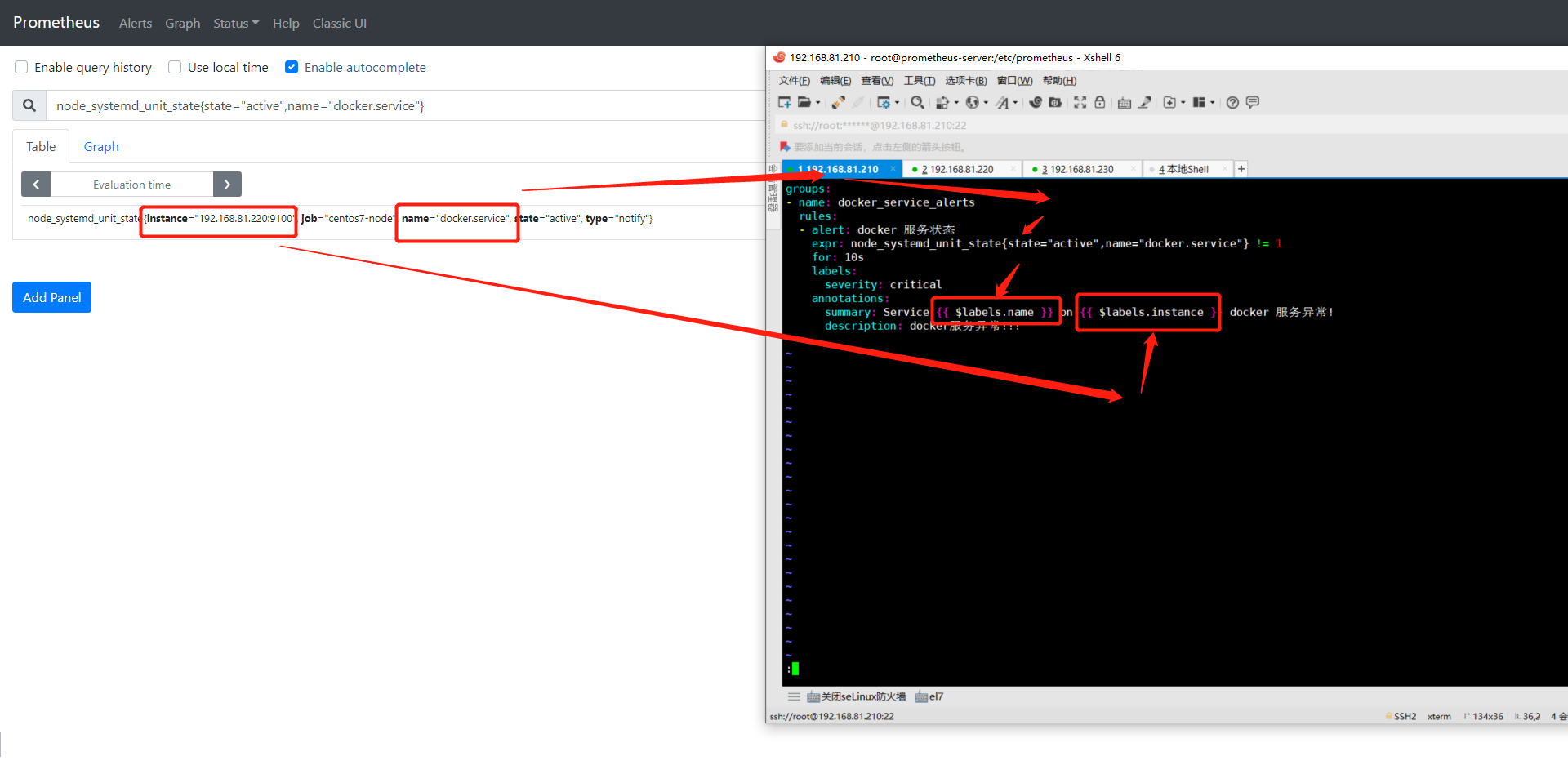Click the magnifier search icon in Xshell toolbar
This screenshot has width=1568, height=765.
[x=918, y=102]
